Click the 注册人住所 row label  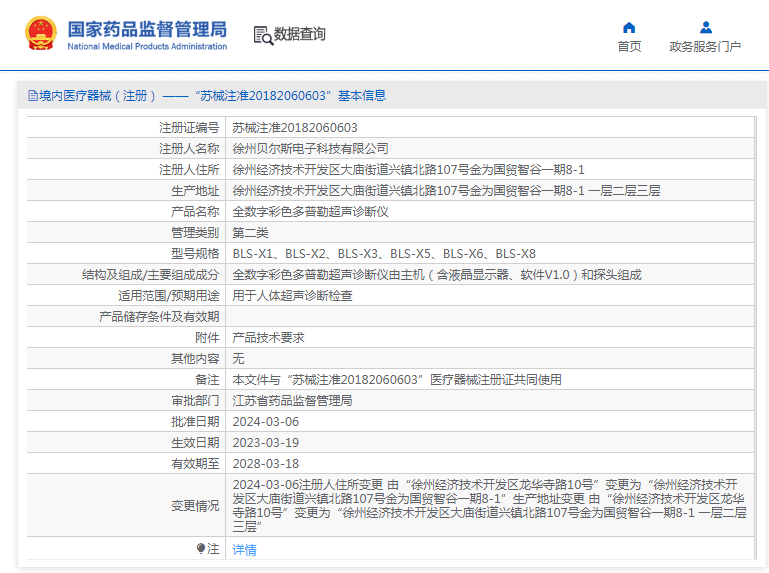189,170
